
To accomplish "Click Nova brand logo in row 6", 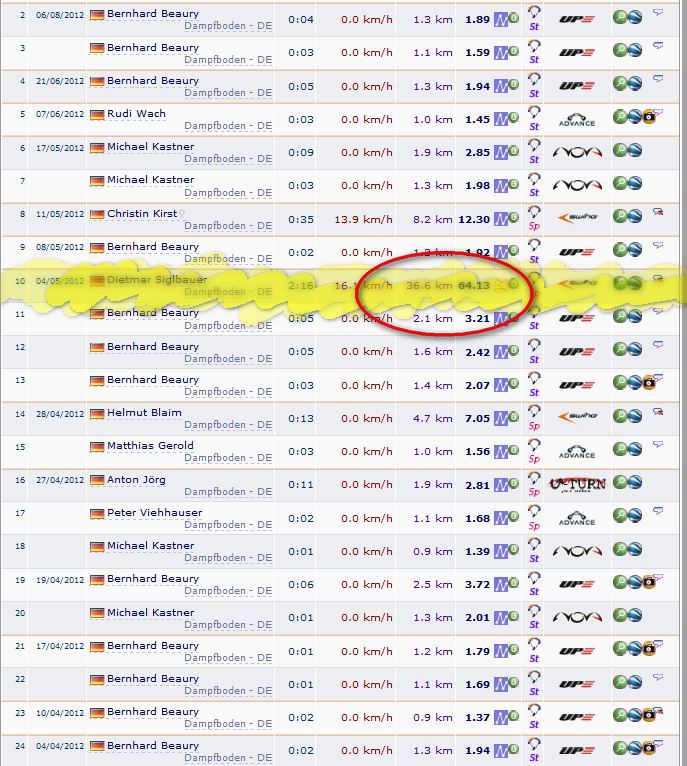I will [x=577, y=152].
